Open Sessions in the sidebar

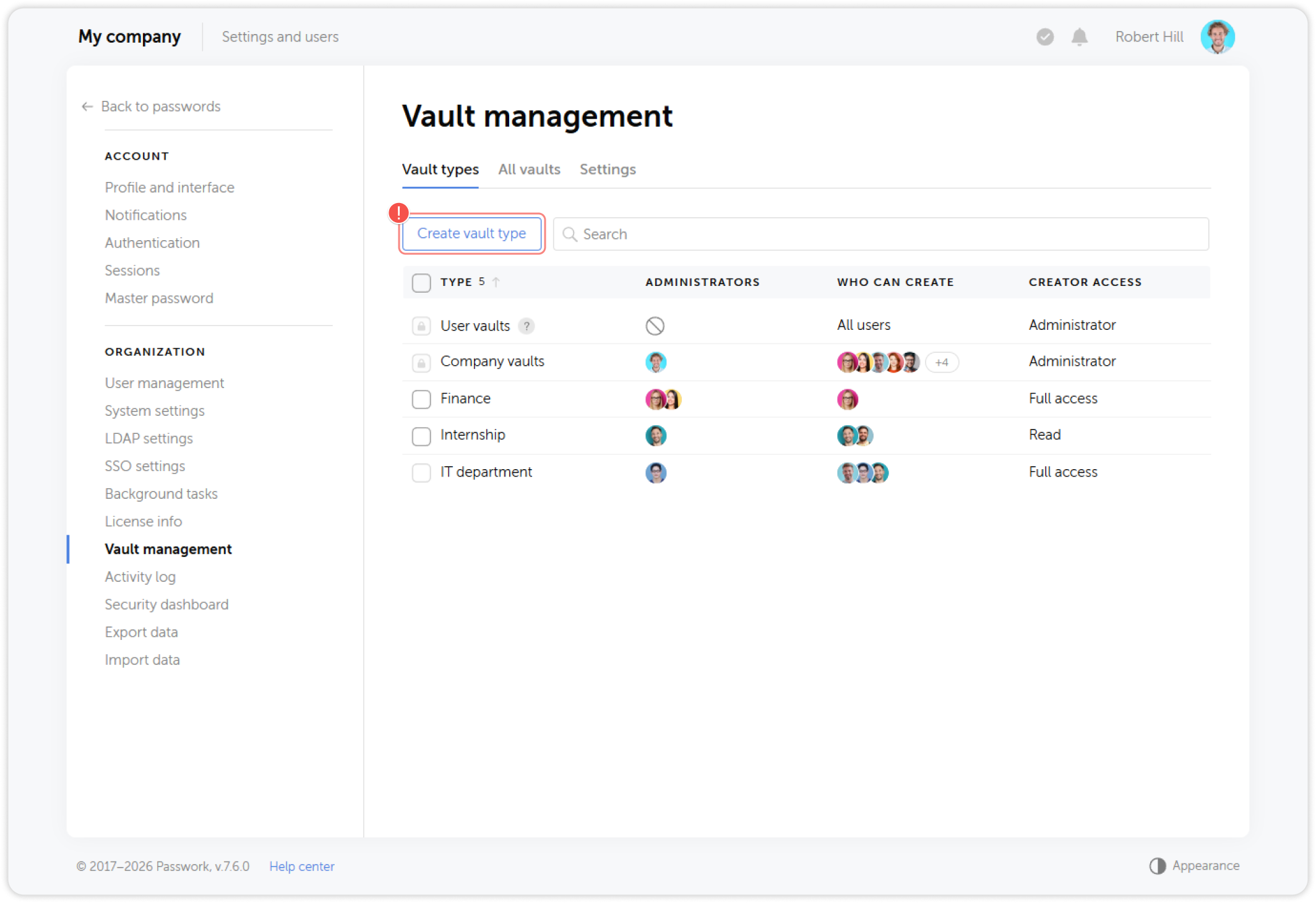pos(132,271)
